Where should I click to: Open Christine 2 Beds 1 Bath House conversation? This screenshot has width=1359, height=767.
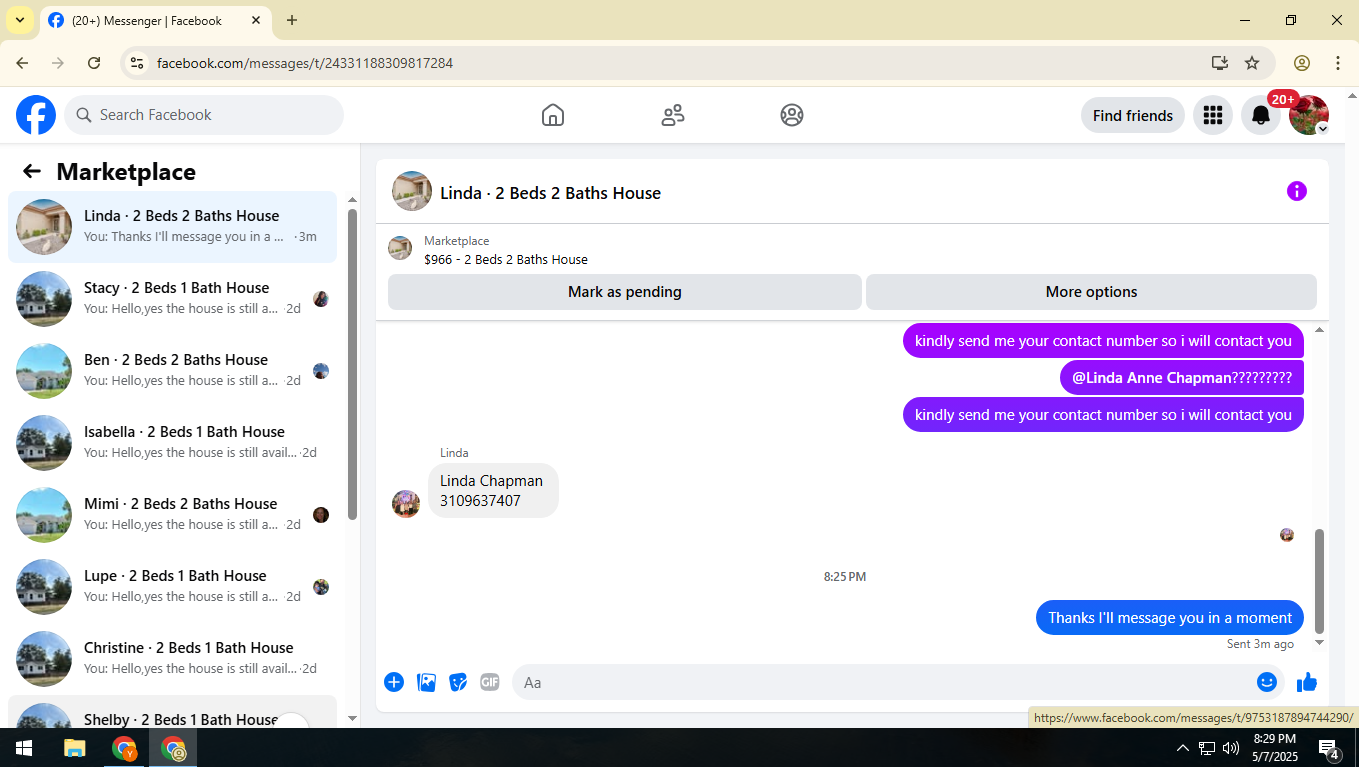click(172, 659)
